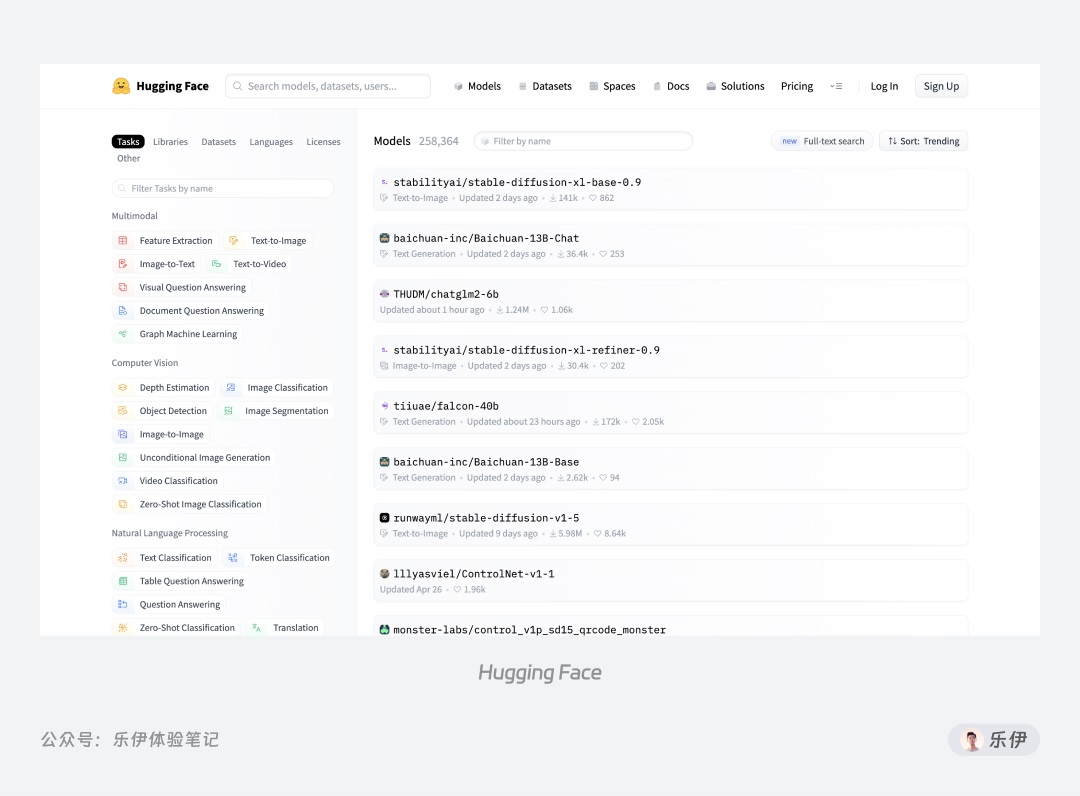Screen dimensions: 1080x796
Task: Click the Hugging Face emoji logo
Action: [x=121, y=86]
